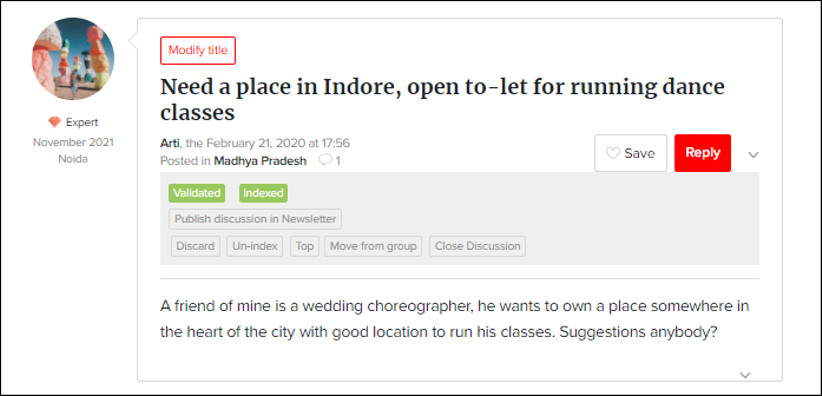Expand the chevron next to Reply
Viewport: 822px width, 396px height.
tap(753, 155)
